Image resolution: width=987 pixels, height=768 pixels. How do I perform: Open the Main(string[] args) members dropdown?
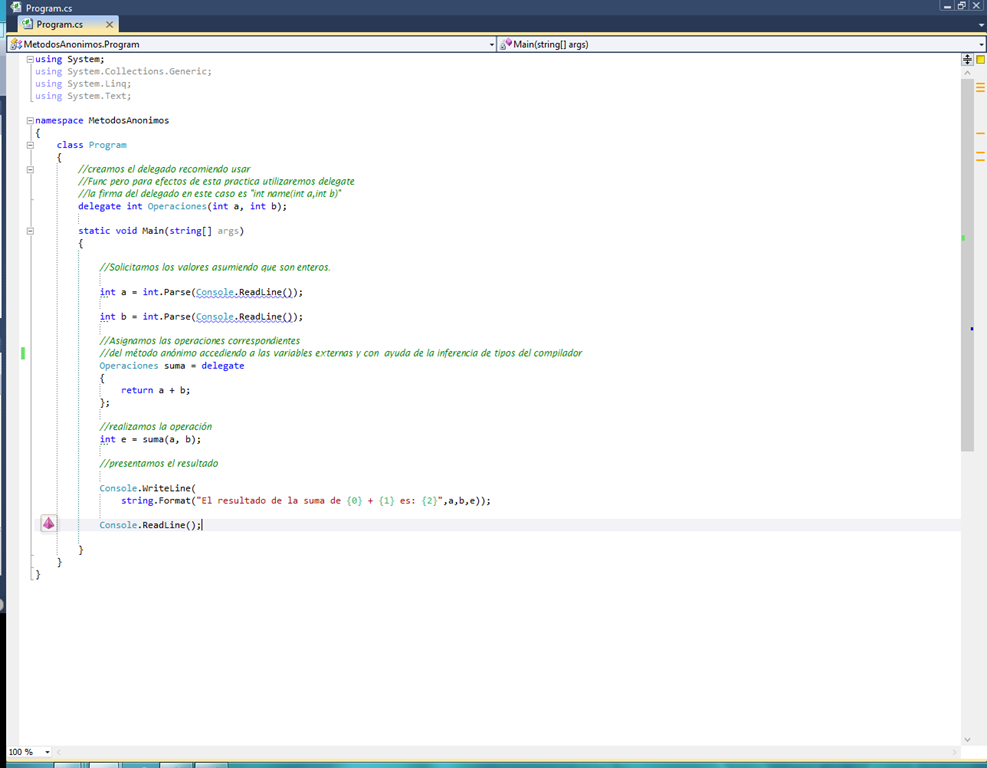(x=979, y=44)
